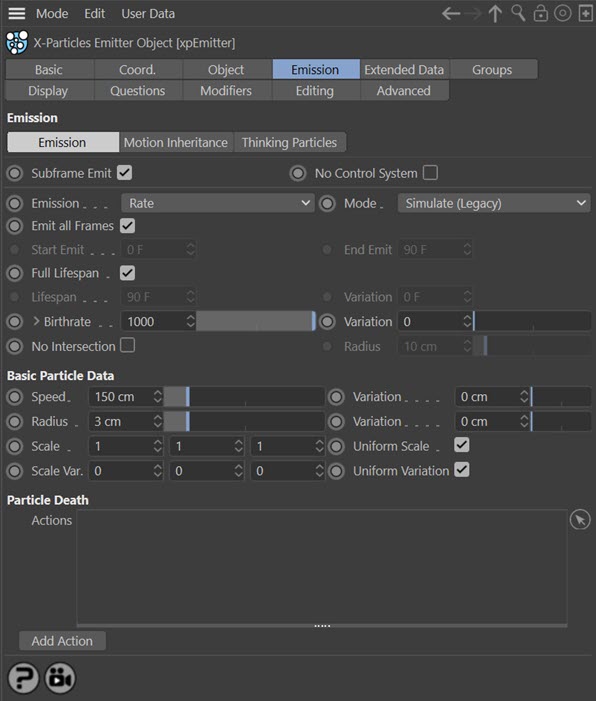The image size is (596, 701).
Task: Click the Birthrate slider bar
Action: click(x=256, y=321)
